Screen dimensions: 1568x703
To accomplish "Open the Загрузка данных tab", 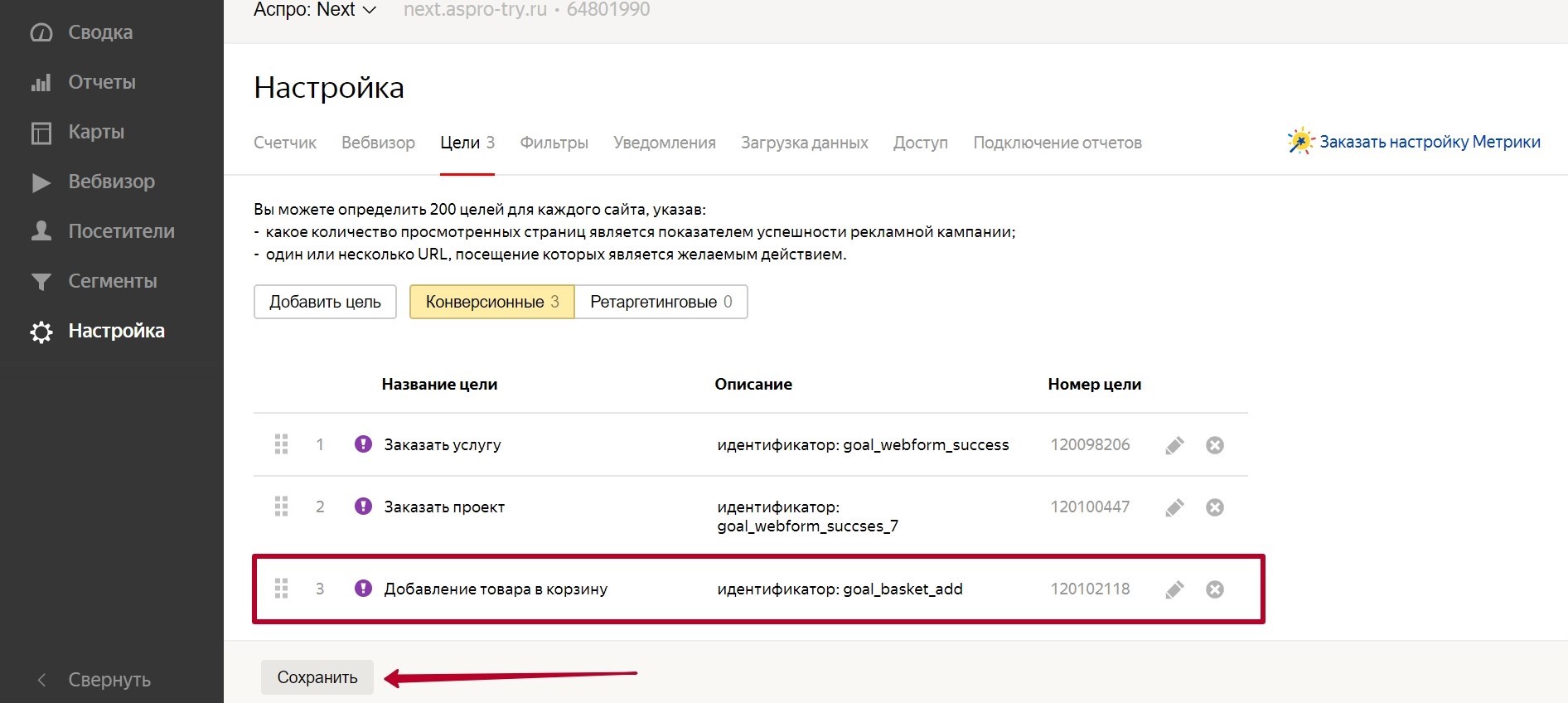I will (x=805, y=143).
